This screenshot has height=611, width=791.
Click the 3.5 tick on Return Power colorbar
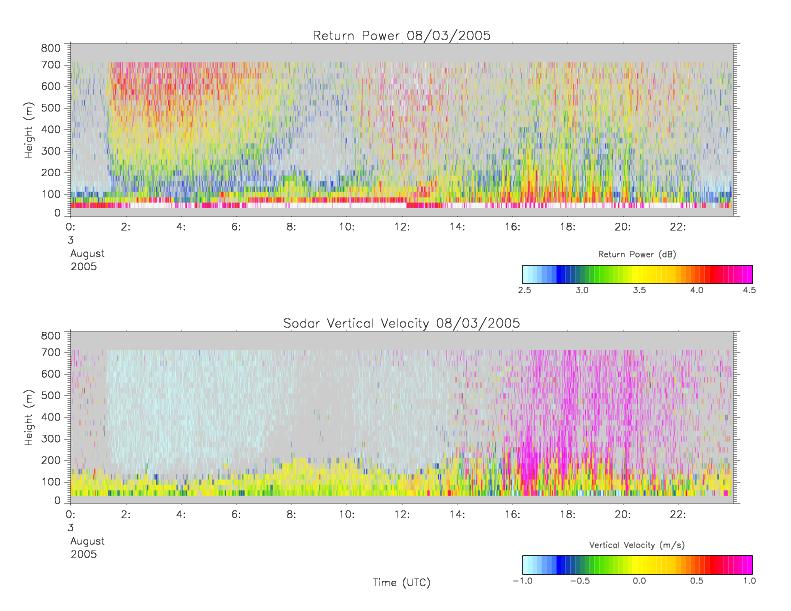[x=639, y=290]
